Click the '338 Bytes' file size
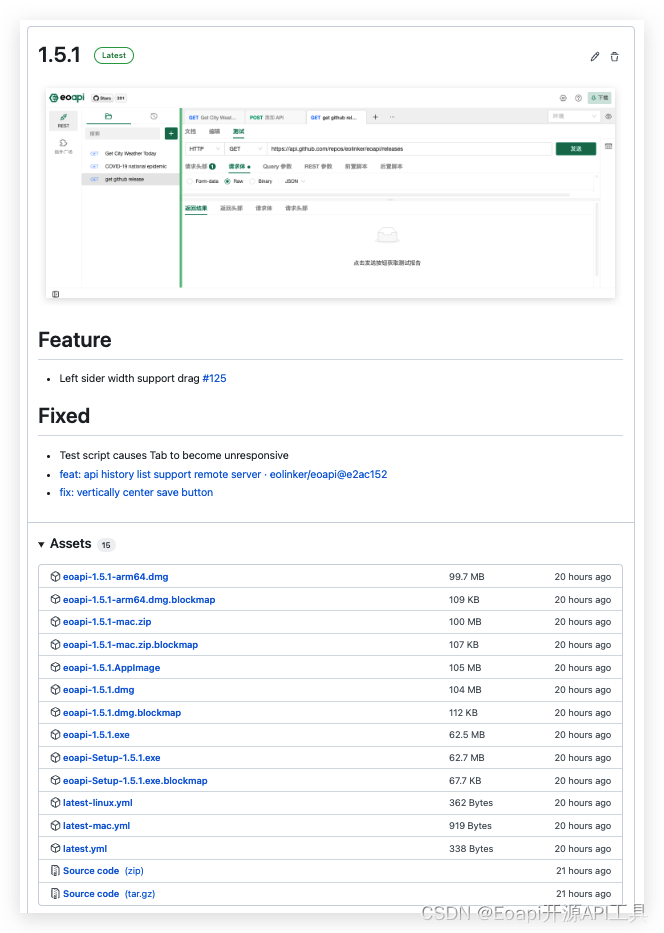Viewport: 664px width, 933px height. click(471, 849)
